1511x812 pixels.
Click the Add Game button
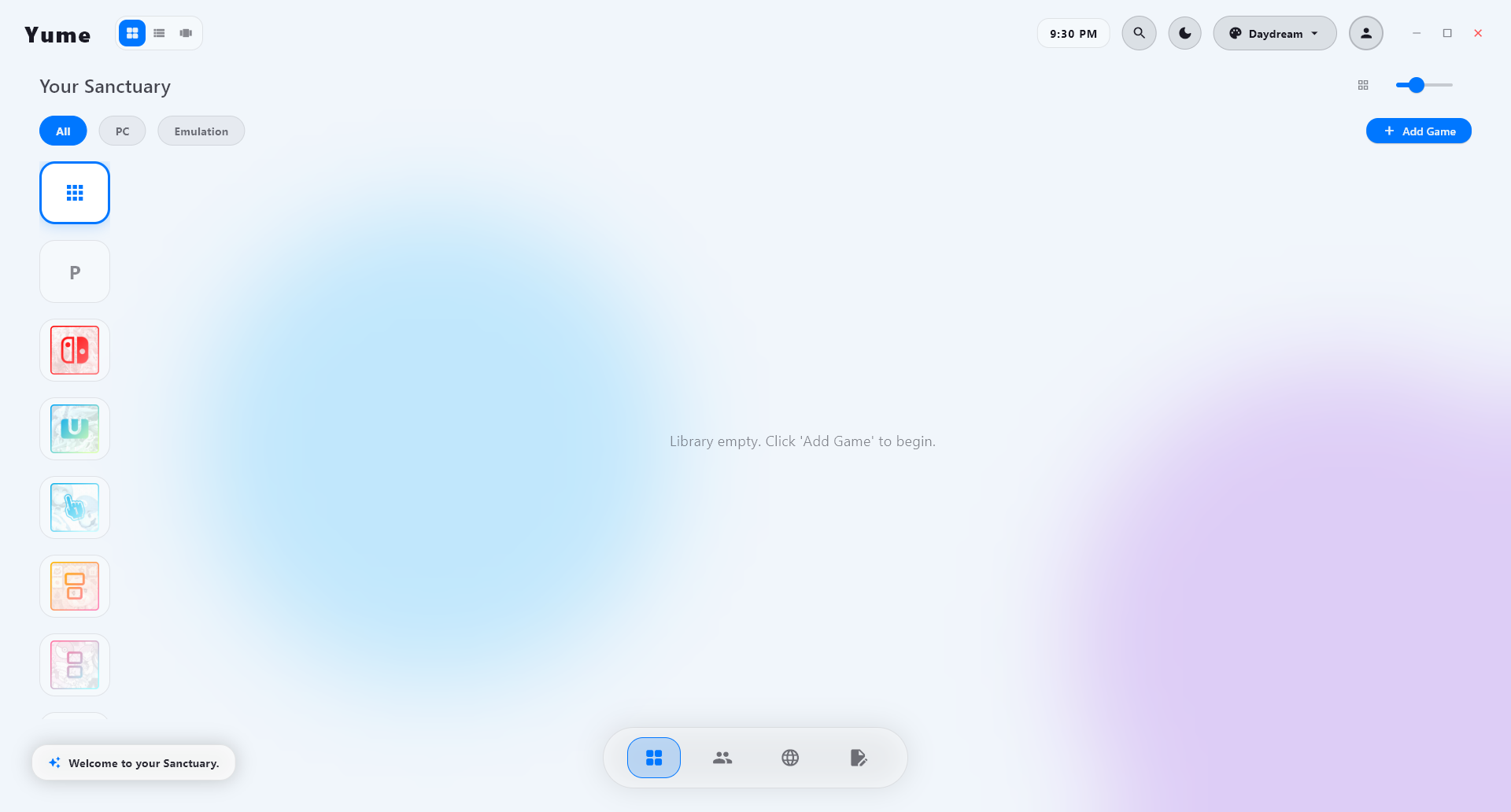(1419, 131)
